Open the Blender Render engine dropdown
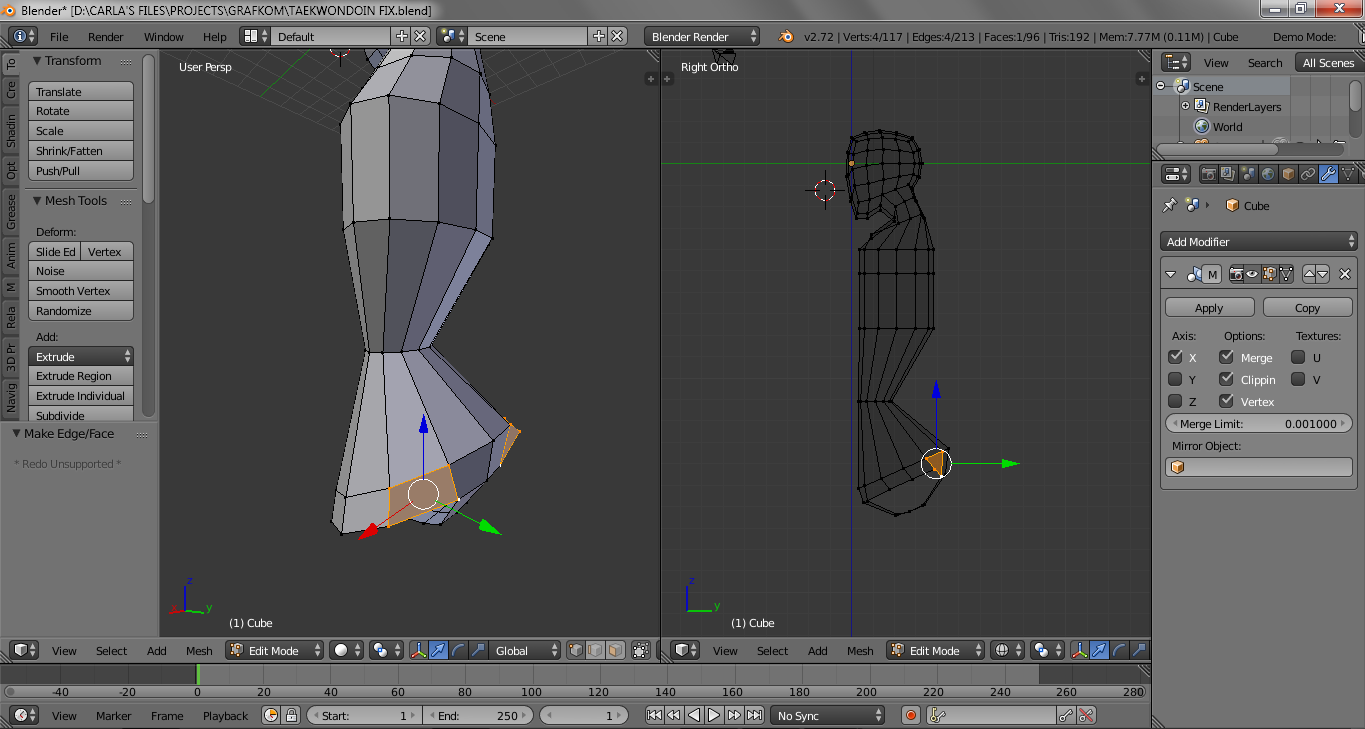This screenshot has height=729, width=1365. pyautogui.click(x=701, y=37)
